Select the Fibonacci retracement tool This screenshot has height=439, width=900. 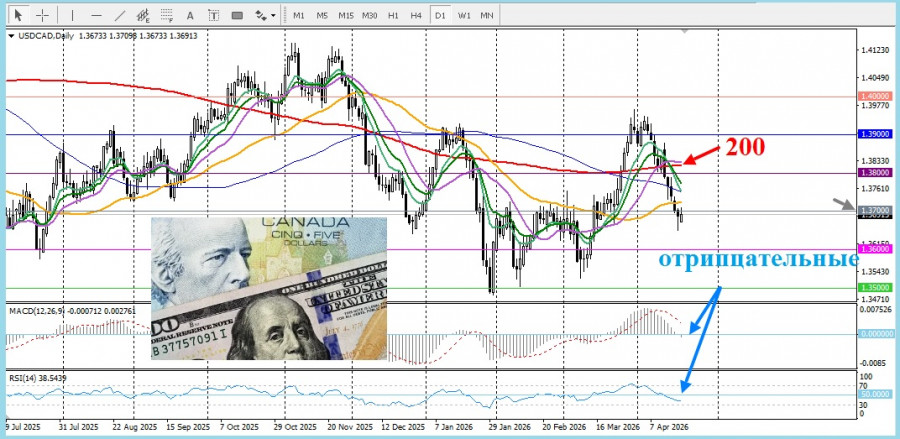pos(167,15)
